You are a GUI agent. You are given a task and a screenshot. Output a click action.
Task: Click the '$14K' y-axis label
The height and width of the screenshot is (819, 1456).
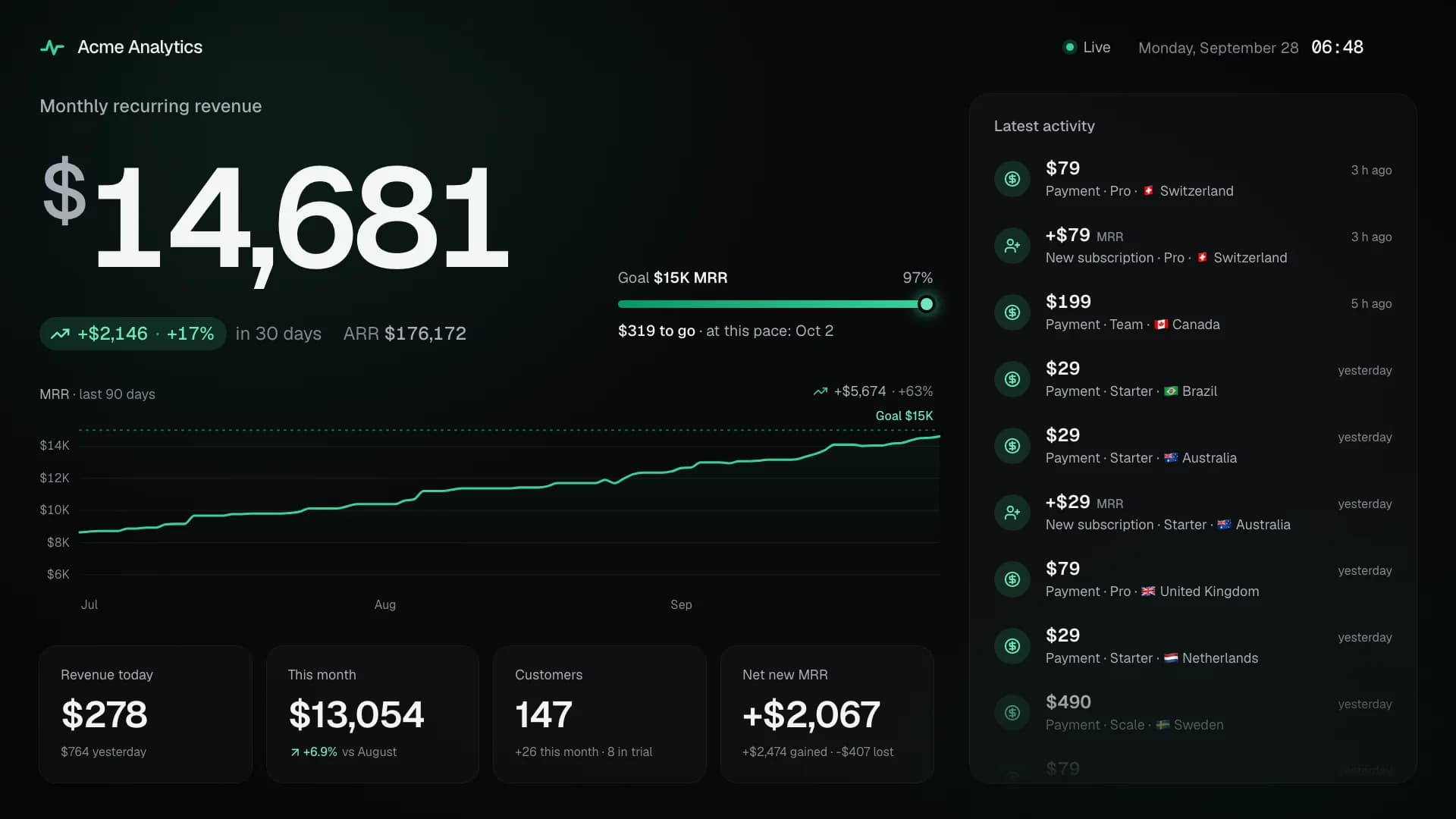point(55,445)
